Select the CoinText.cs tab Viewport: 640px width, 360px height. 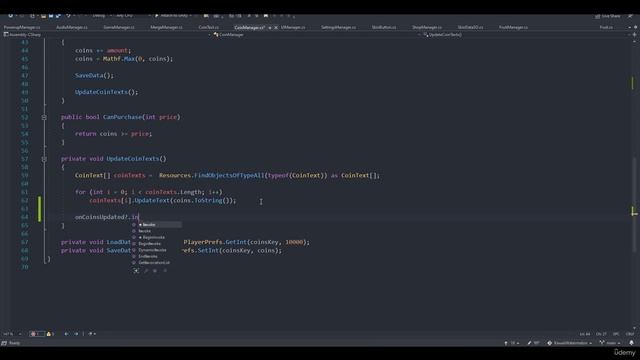coord(209,27)
